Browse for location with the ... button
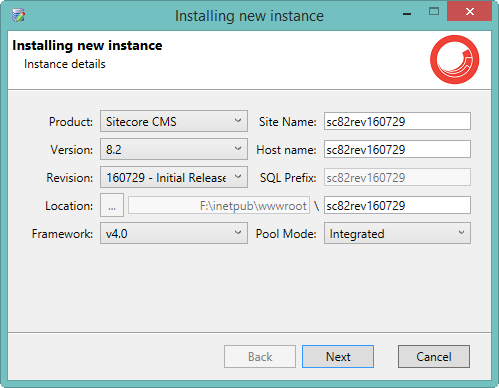 coord(112,205)
